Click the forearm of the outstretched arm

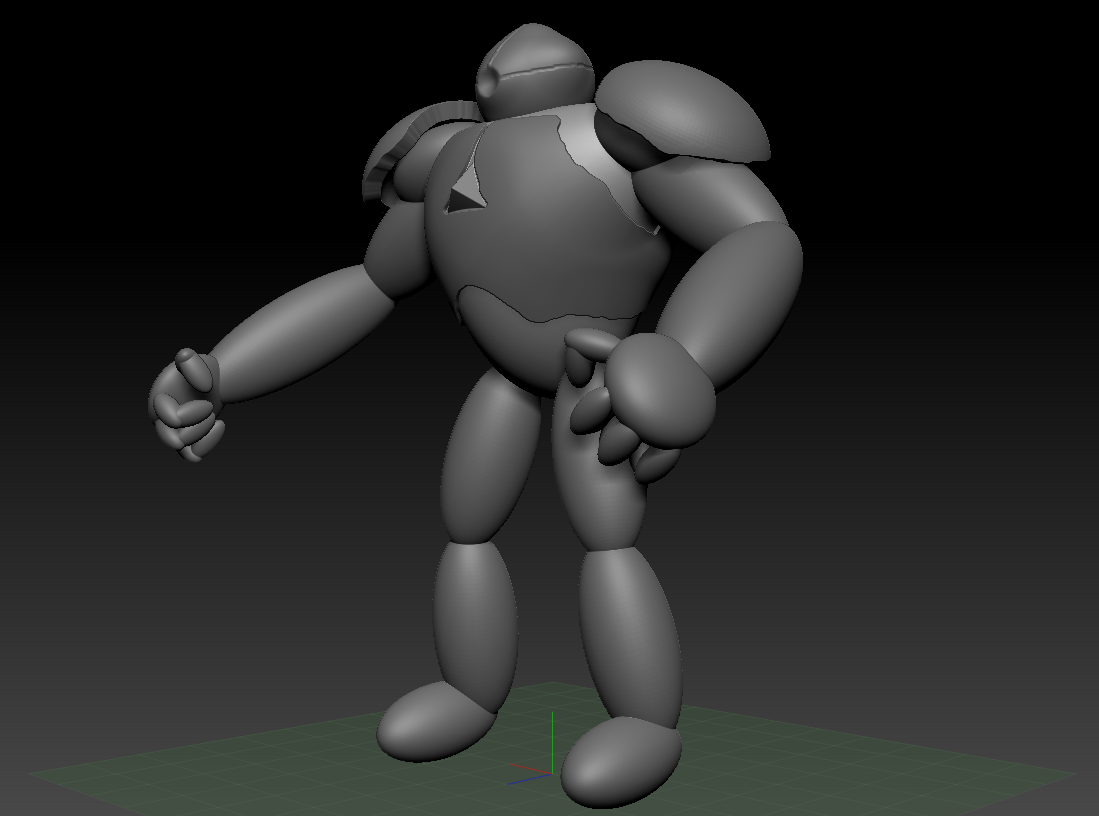pyautogui.click(x=301, y=334)
